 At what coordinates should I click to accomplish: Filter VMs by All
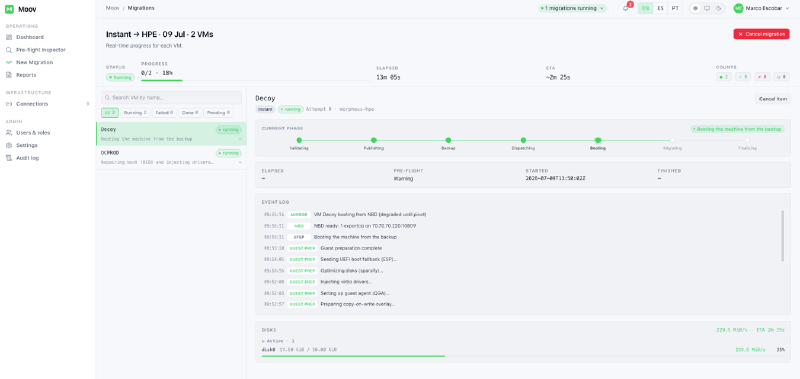[x=110, y=113]
